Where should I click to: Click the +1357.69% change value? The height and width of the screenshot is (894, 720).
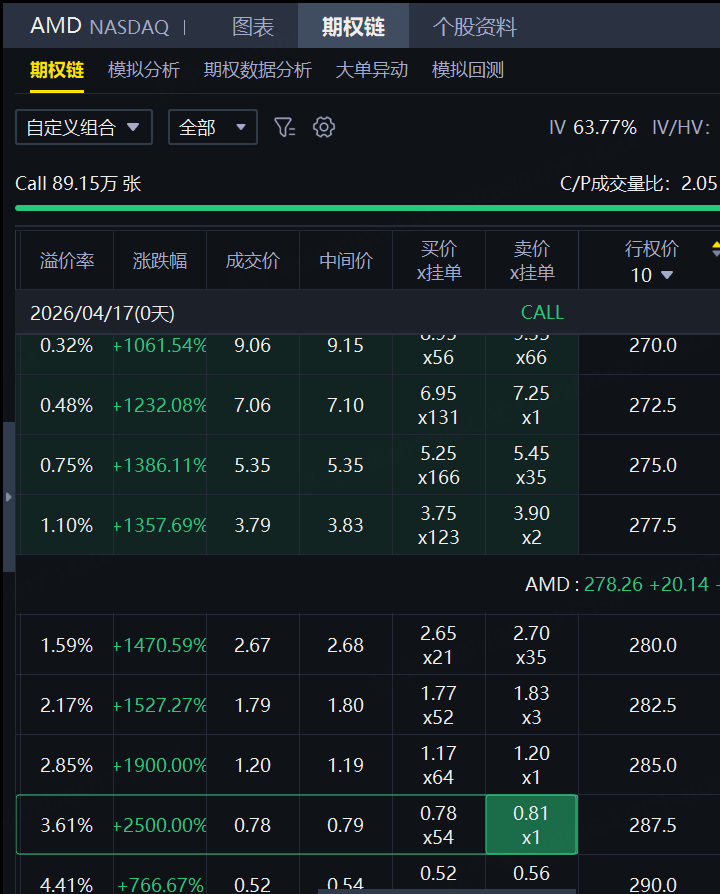click(x=160, y=525)
